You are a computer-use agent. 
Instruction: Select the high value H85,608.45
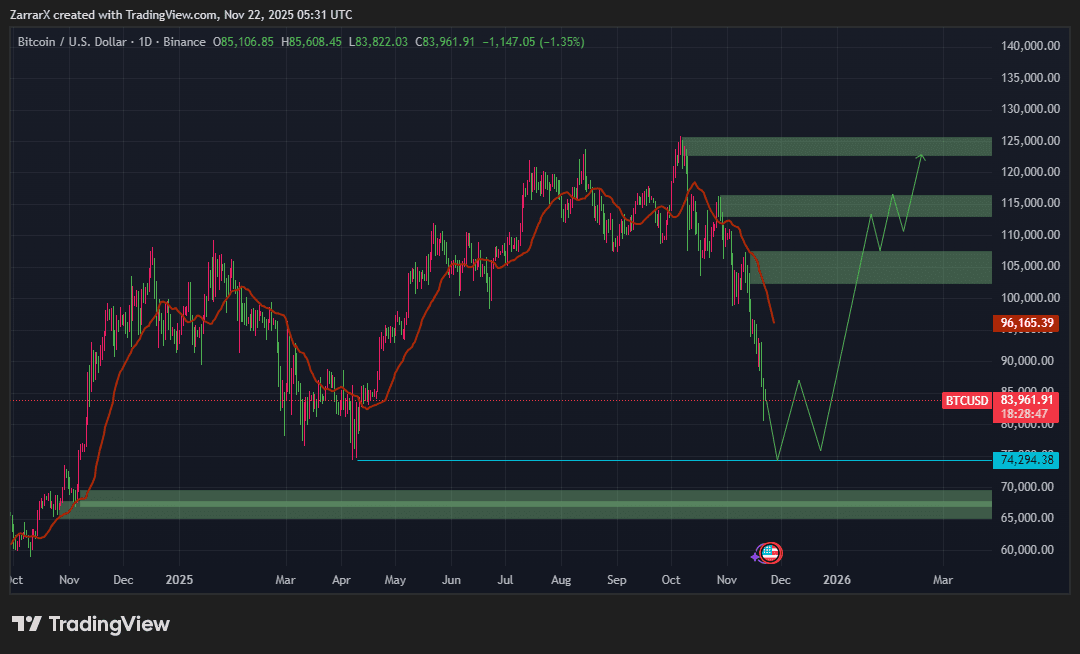click(311, 42)
